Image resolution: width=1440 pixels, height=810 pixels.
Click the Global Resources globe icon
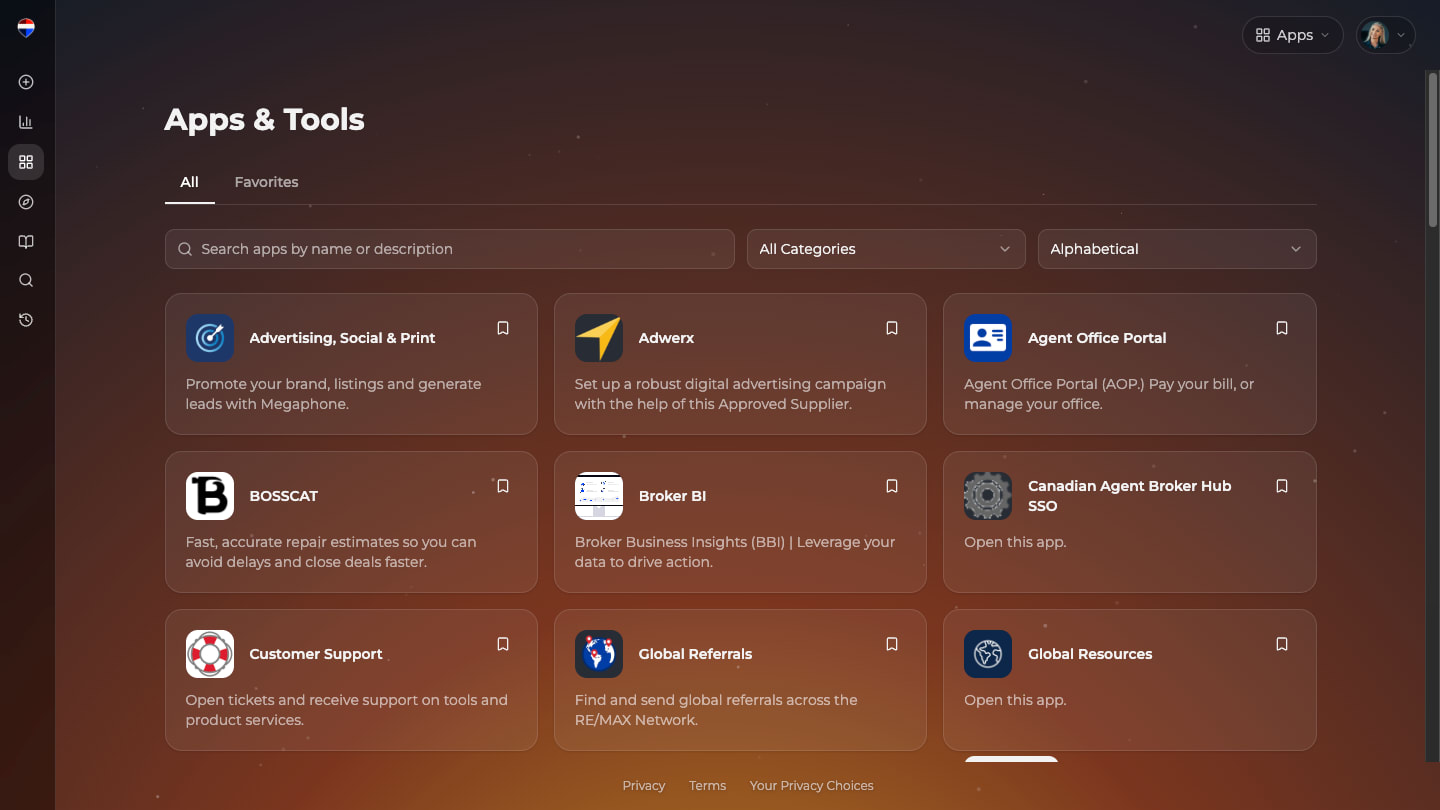[x=988, y=654]
